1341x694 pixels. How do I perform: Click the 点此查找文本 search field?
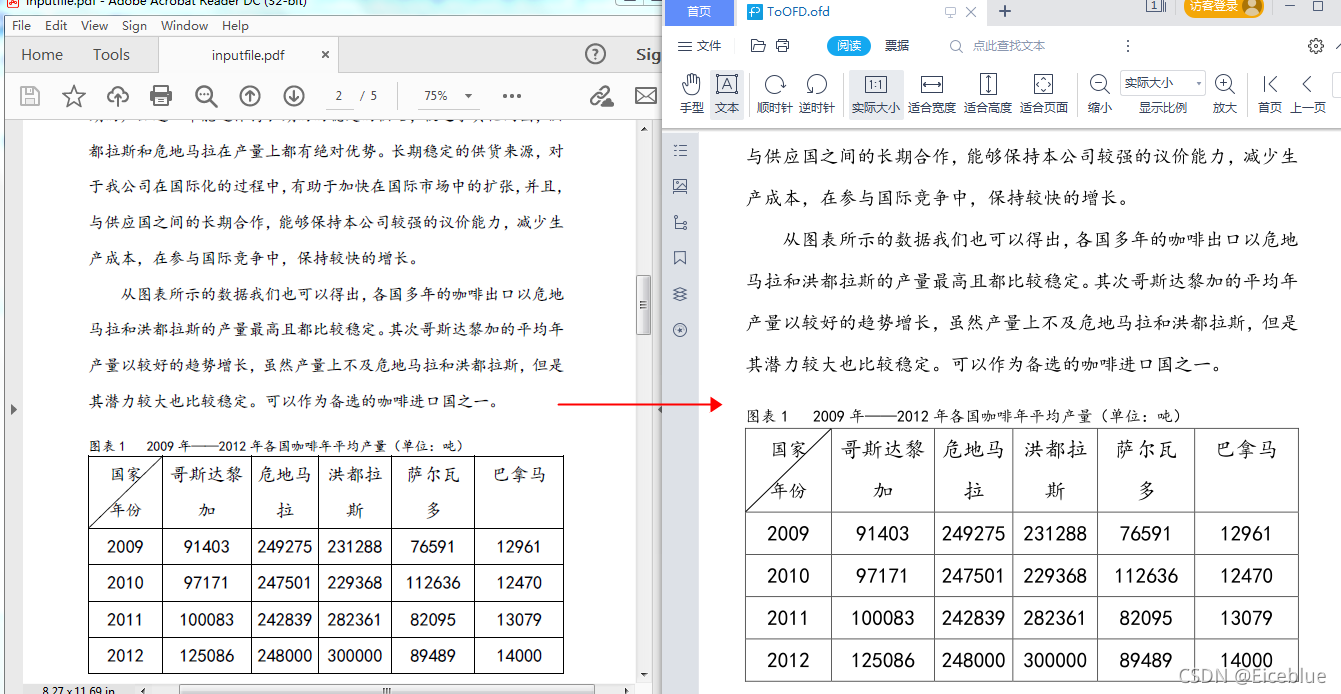point(1008,46)
